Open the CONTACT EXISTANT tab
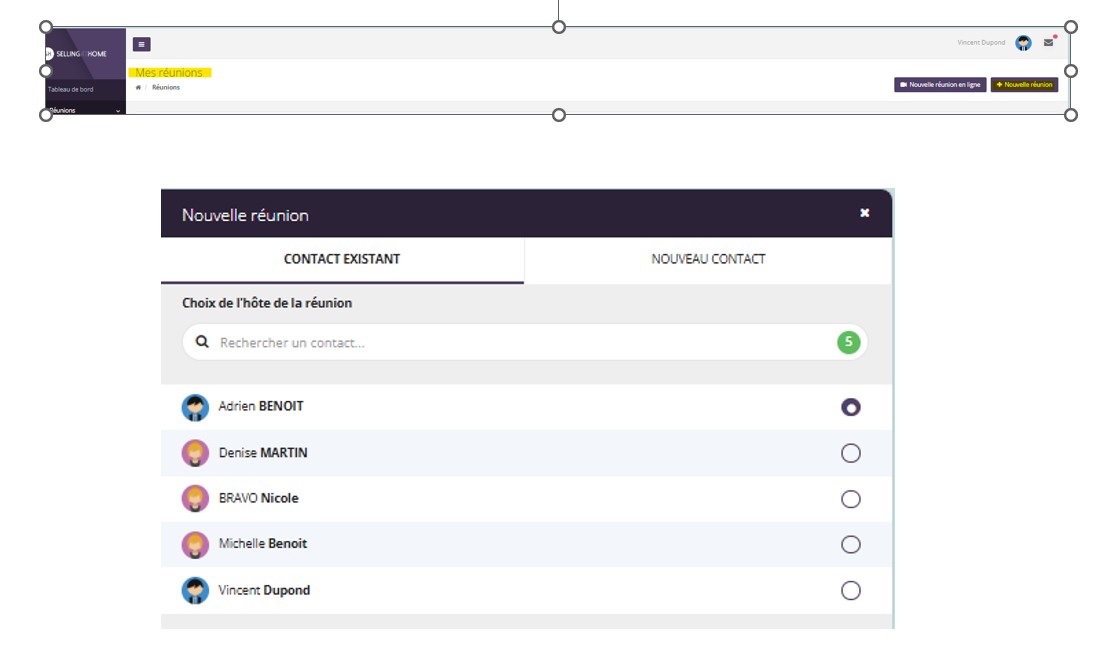Image resolution: width=1101 pixels, height=657 pixels. [x=342, y=259]
